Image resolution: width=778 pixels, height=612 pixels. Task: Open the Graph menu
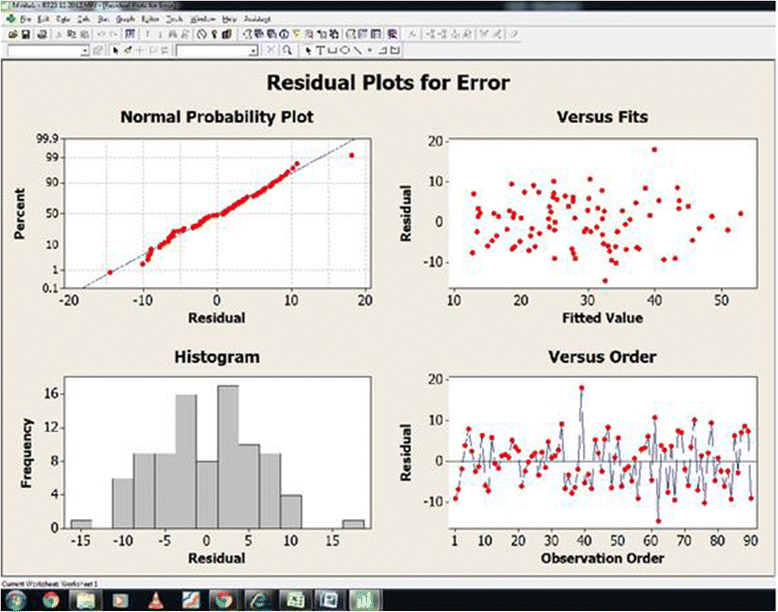tap(126, 19)
